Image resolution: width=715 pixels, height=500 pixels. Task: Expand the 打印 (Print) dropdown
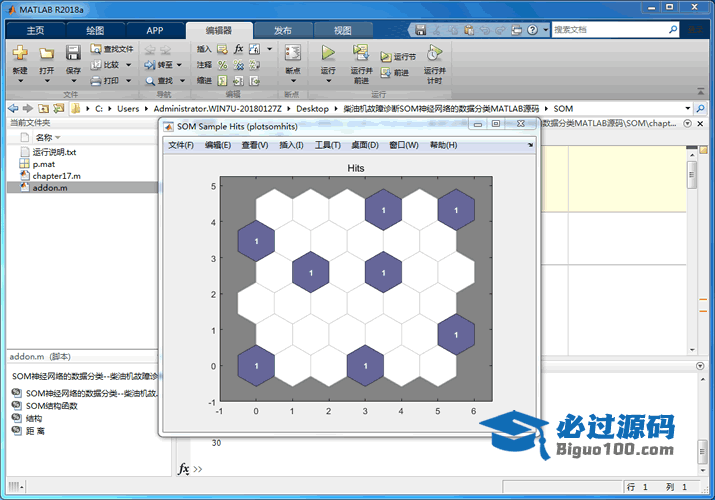tap(126, 81)
